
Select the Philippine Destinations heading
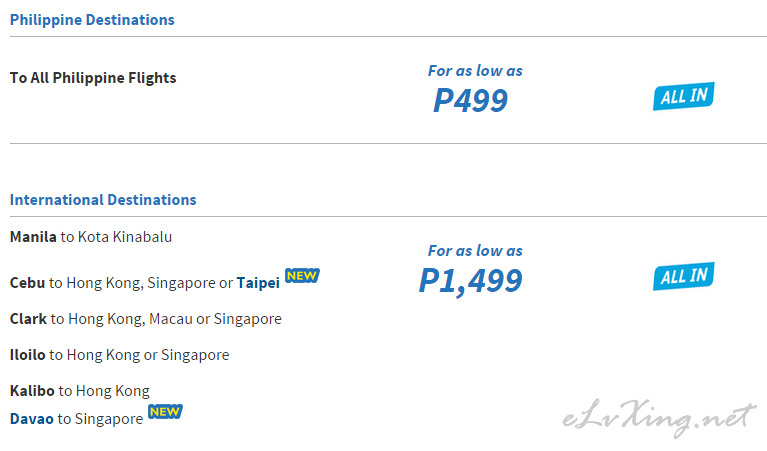point(92,20)
